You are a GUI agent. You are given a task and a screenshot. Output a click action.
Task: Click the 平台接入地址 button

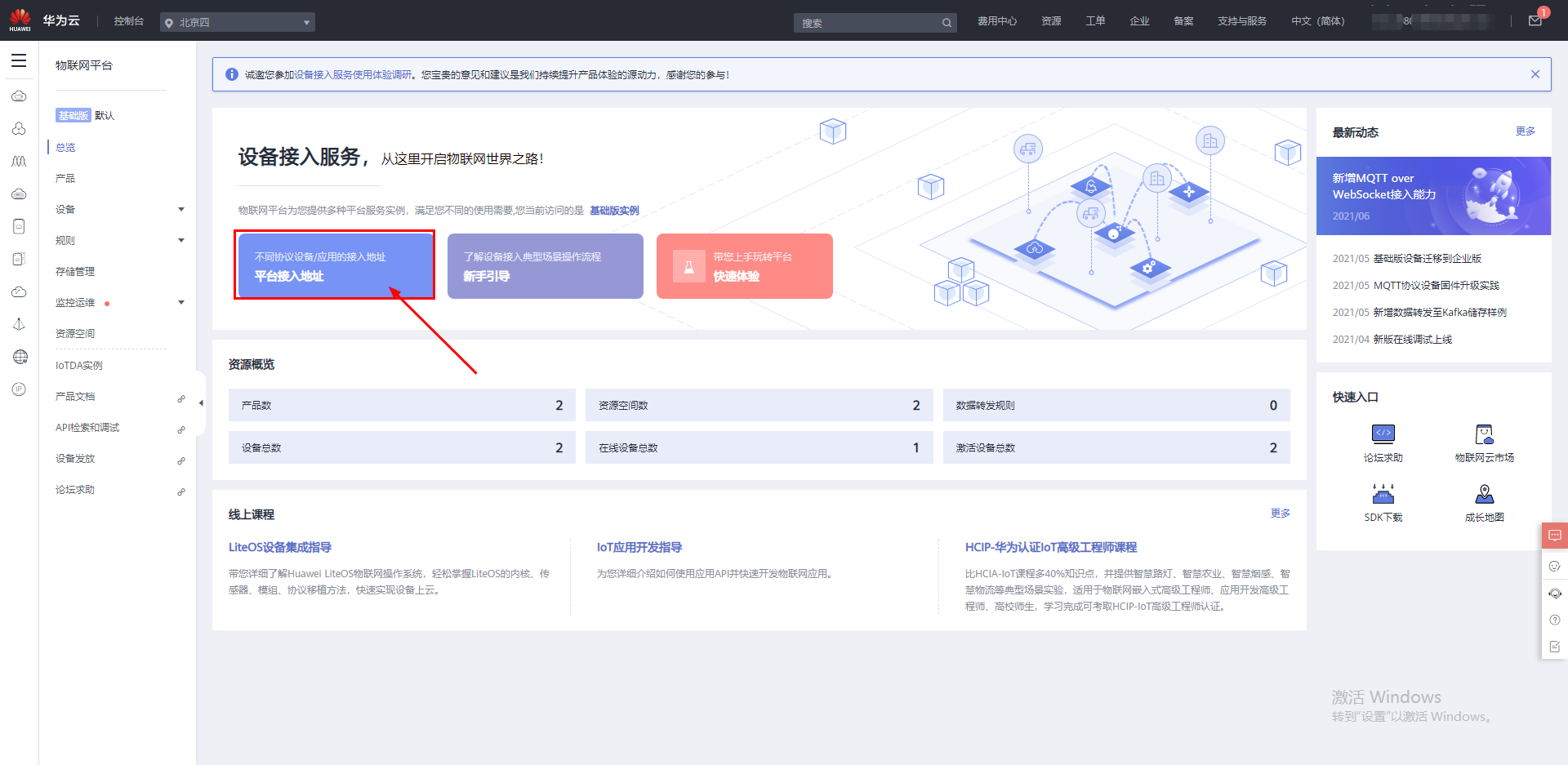click(334, 266)
